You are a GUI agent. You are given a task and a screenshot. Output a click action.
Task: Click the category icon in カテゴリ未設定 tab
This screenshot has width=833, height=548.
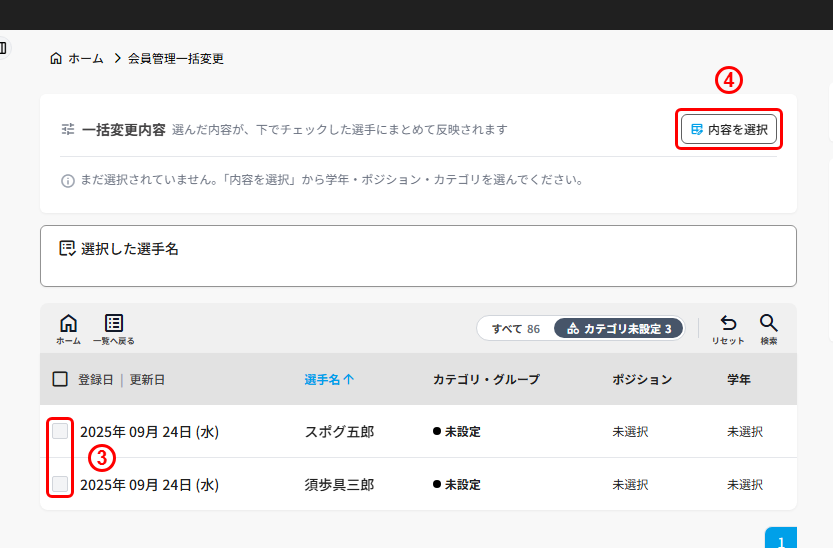pyautogui.click(x=573, y=329)
